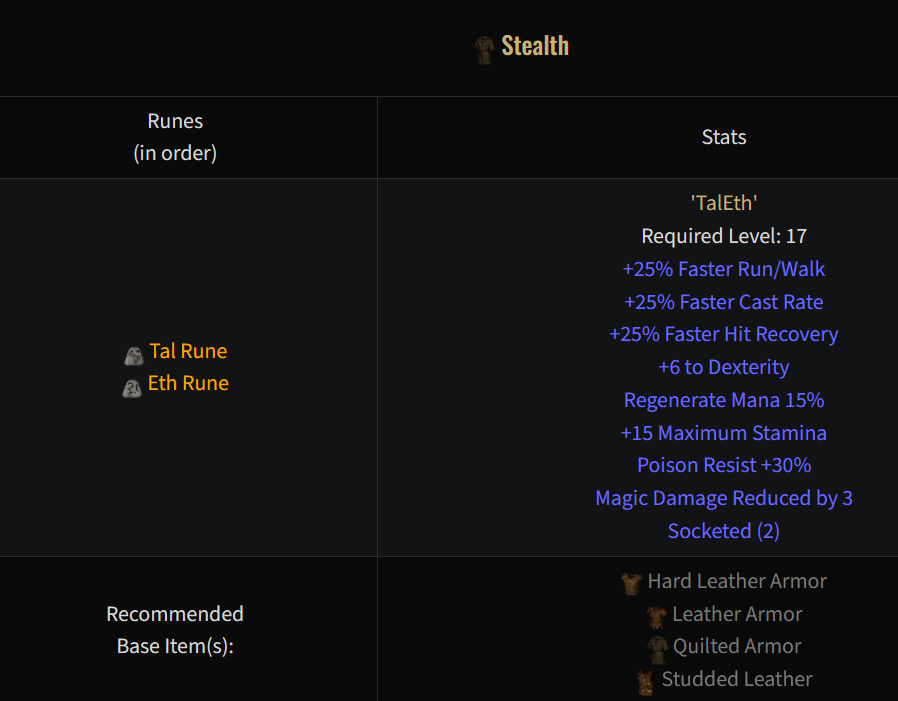This screenshot has height=701, width=898.
Task: Click the +25% Faster Cast Rate stat
Action: coord(724,302)
